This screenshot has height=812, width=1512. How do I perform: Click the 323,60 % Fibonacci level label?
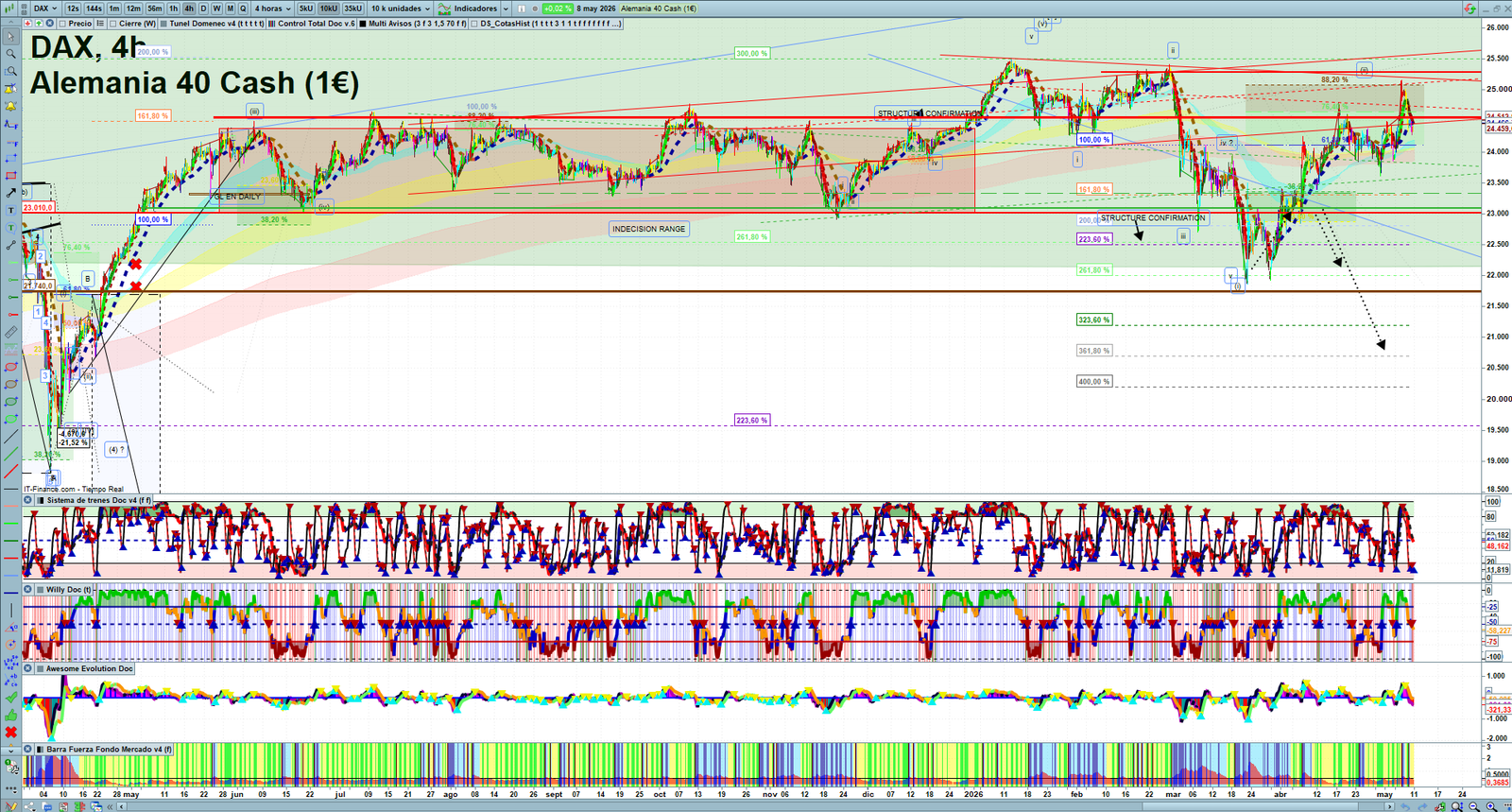point(1094,320)
